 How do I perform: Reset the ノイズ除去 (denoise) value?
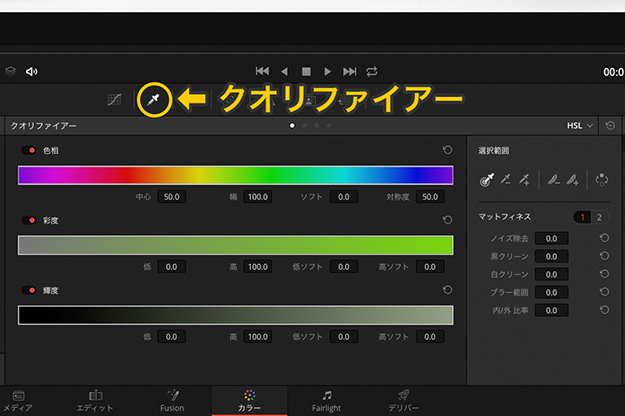604,238
